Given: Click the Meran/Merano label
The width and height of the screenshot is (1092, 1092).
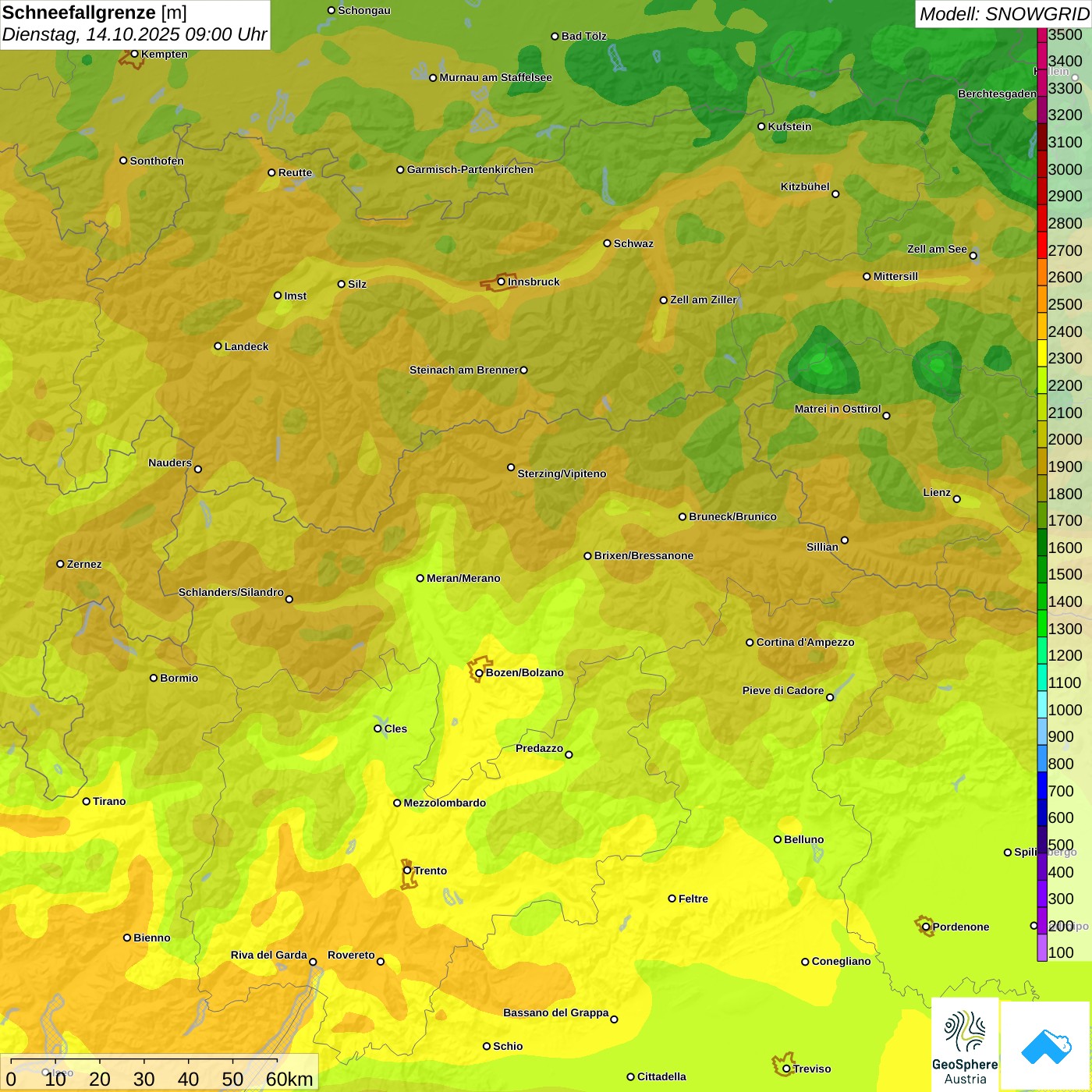Looking at the screenshot, I should point(463,578).
